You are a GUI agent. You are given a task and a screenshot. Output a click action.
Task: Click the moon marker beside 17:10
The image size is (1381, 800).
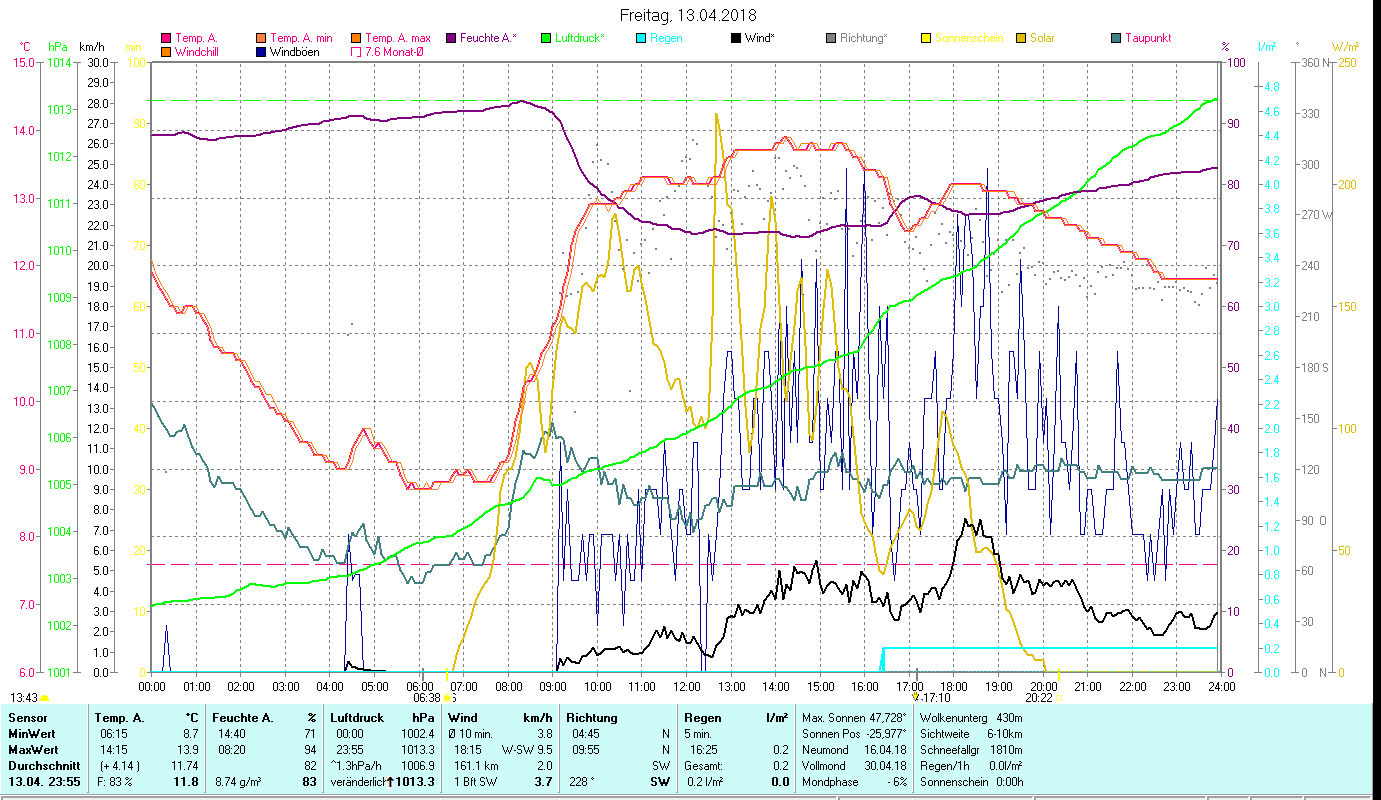pos(916,697)
